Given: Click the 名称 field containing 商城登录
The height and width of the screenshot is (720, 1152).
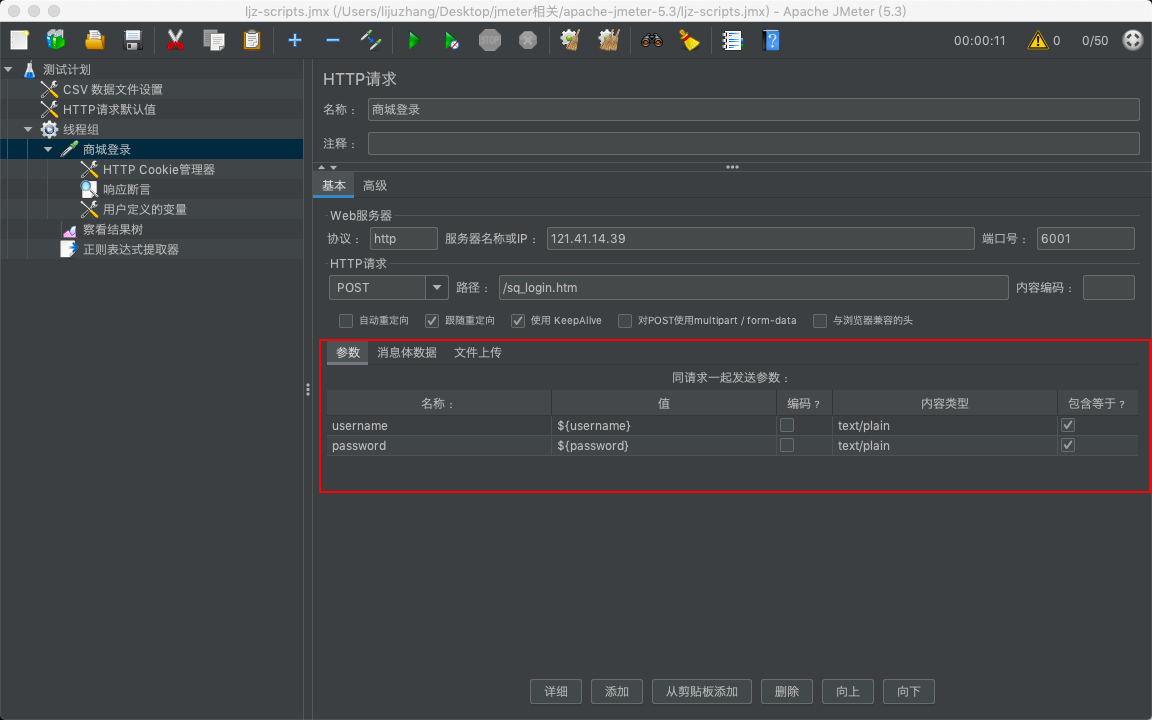Looking at the screenshot, I should point(754,109).
